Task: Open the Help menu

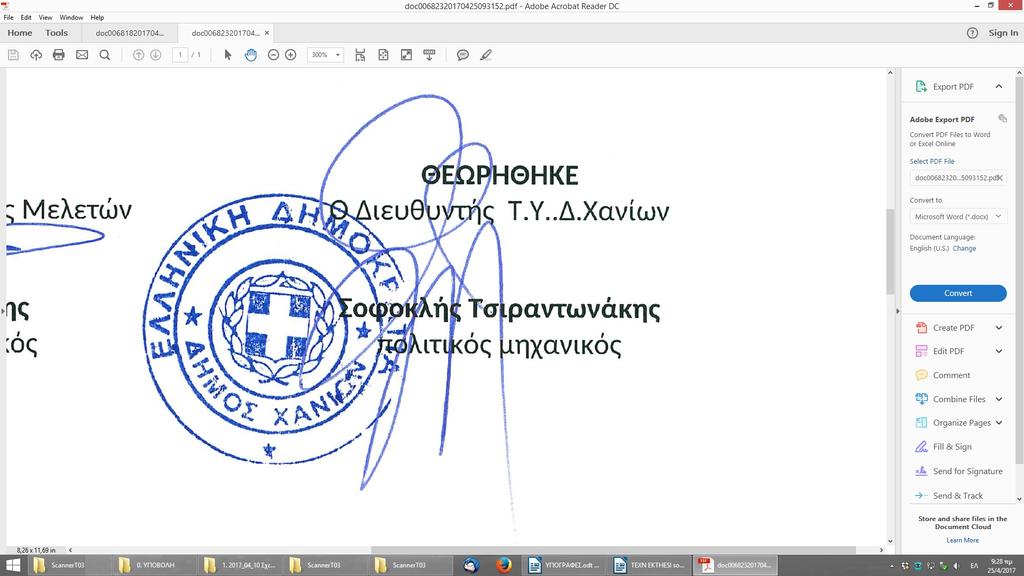Action: pos(97,18)
